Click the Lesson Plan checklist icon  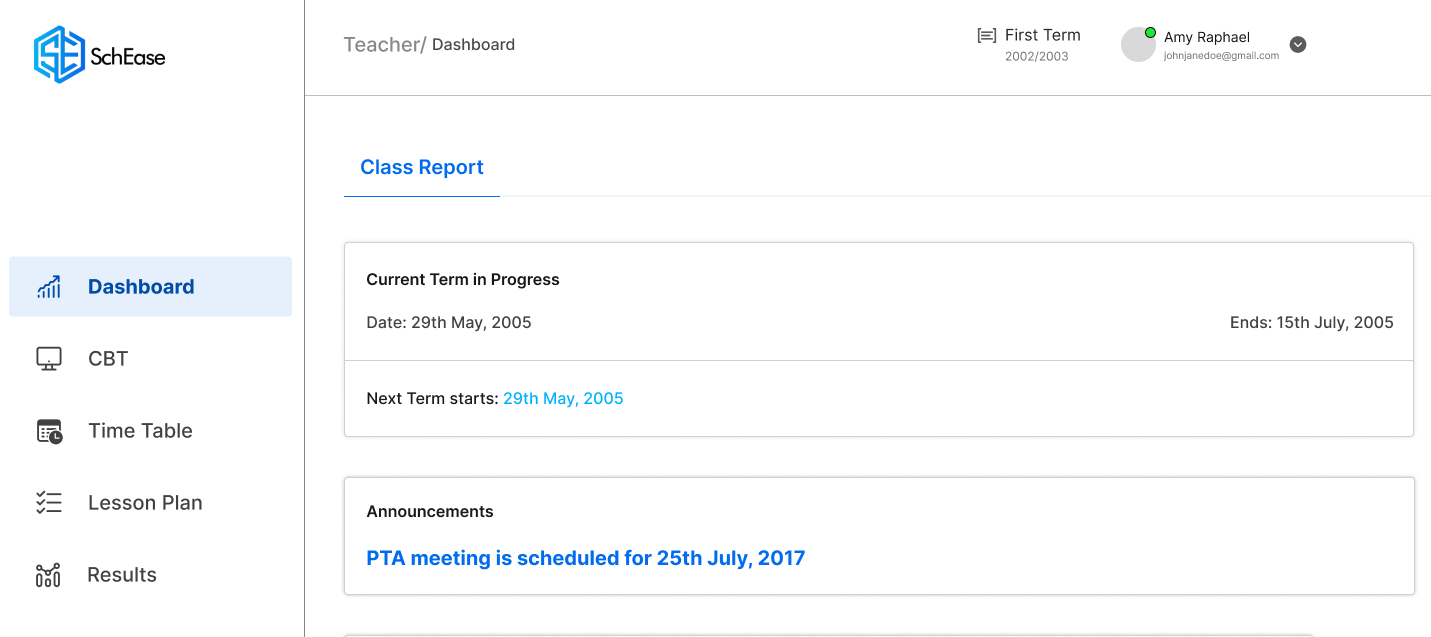click(x=49, y=503)
